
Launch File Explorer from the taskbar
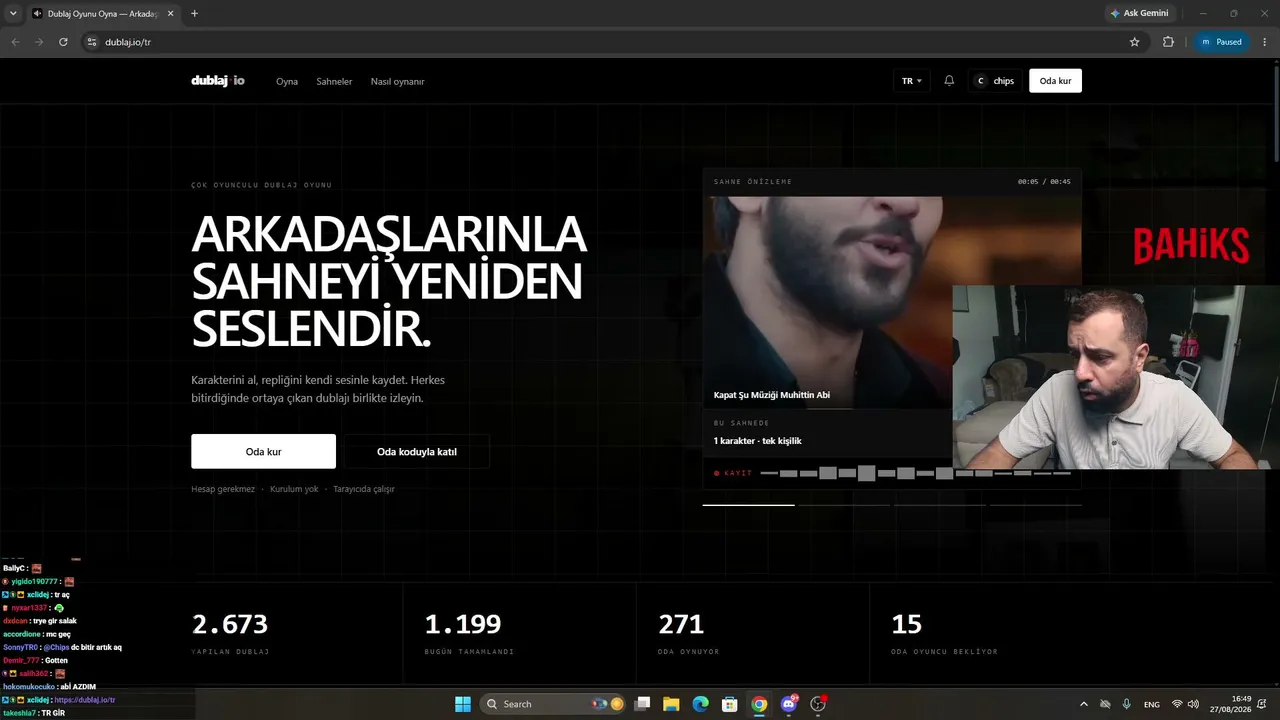[x=671, y=704]
